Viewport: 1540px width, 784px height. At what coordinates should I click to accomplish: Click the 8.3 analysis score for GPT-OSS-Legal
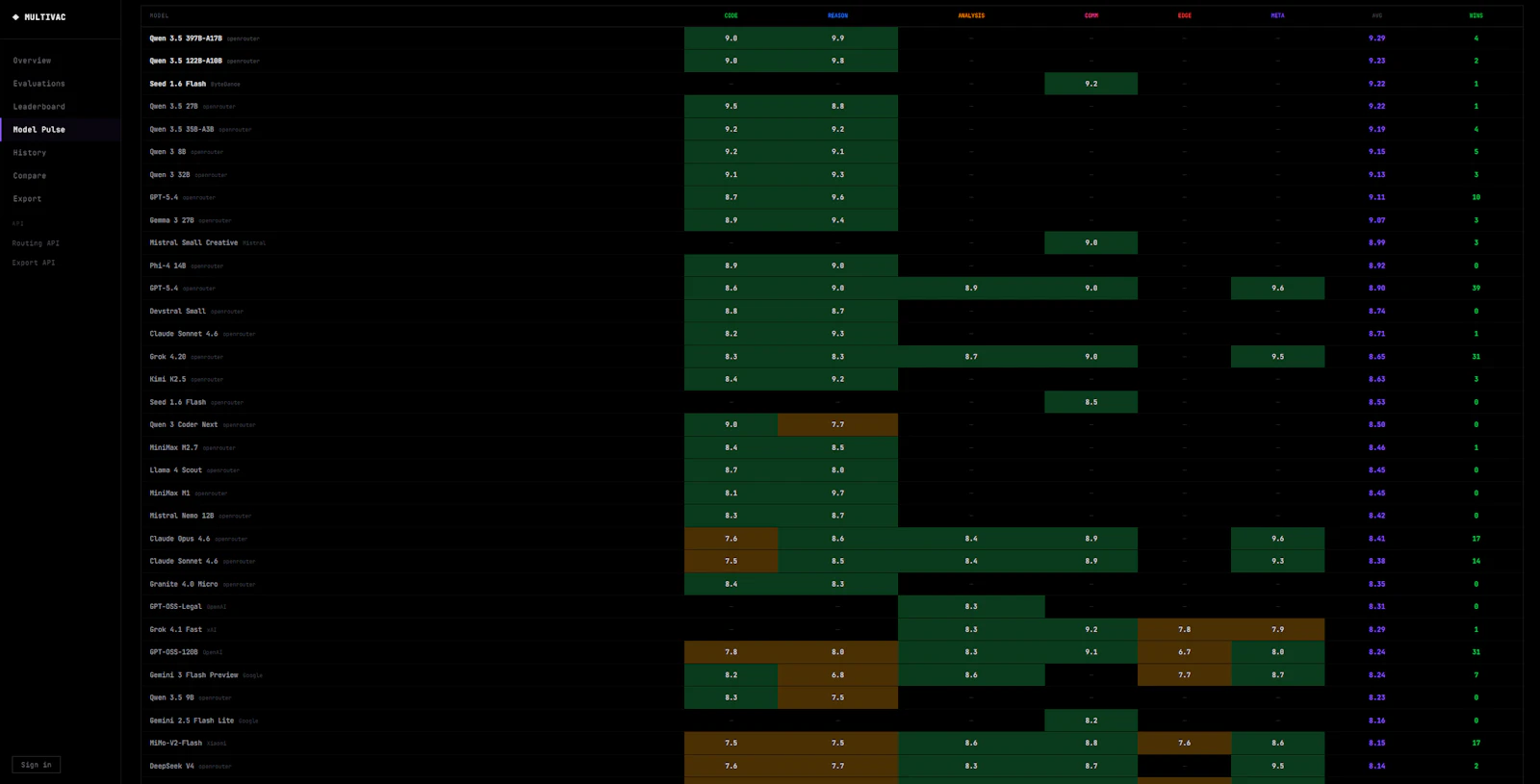click(971, 607)
